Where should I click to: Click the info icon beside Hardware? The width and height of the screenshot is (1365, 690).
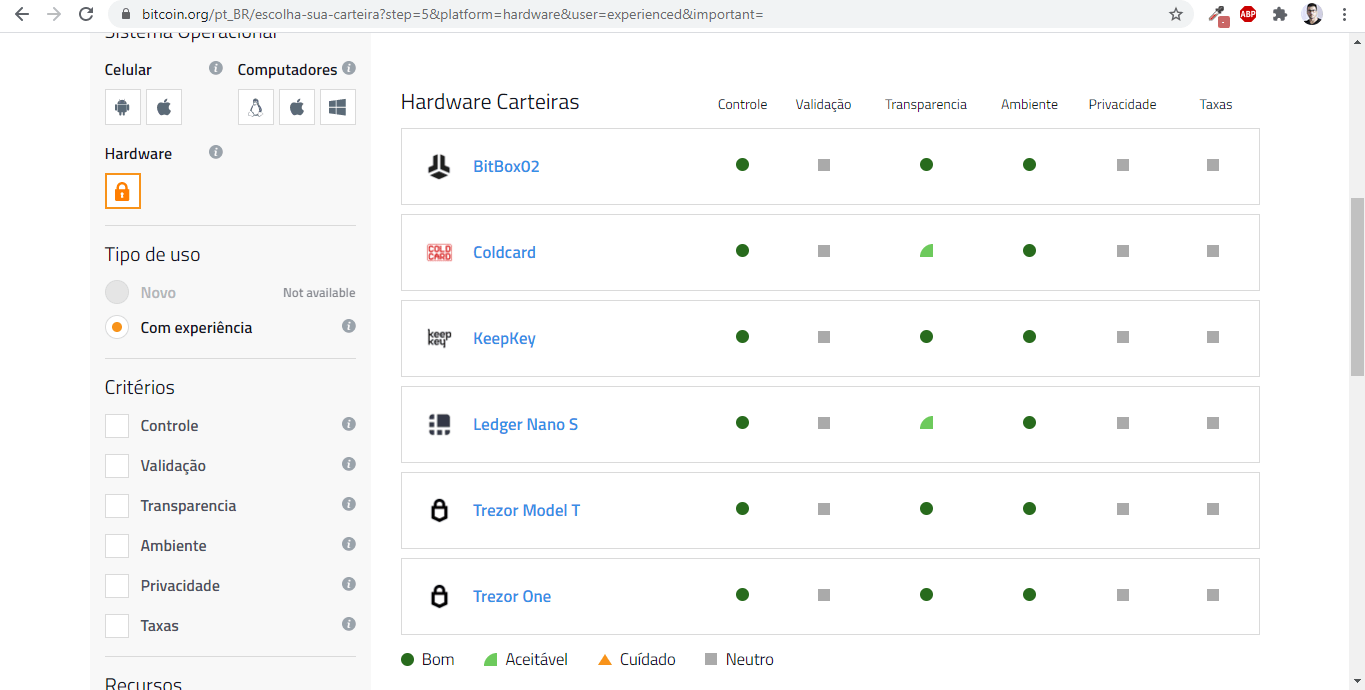tap(216, 153)
